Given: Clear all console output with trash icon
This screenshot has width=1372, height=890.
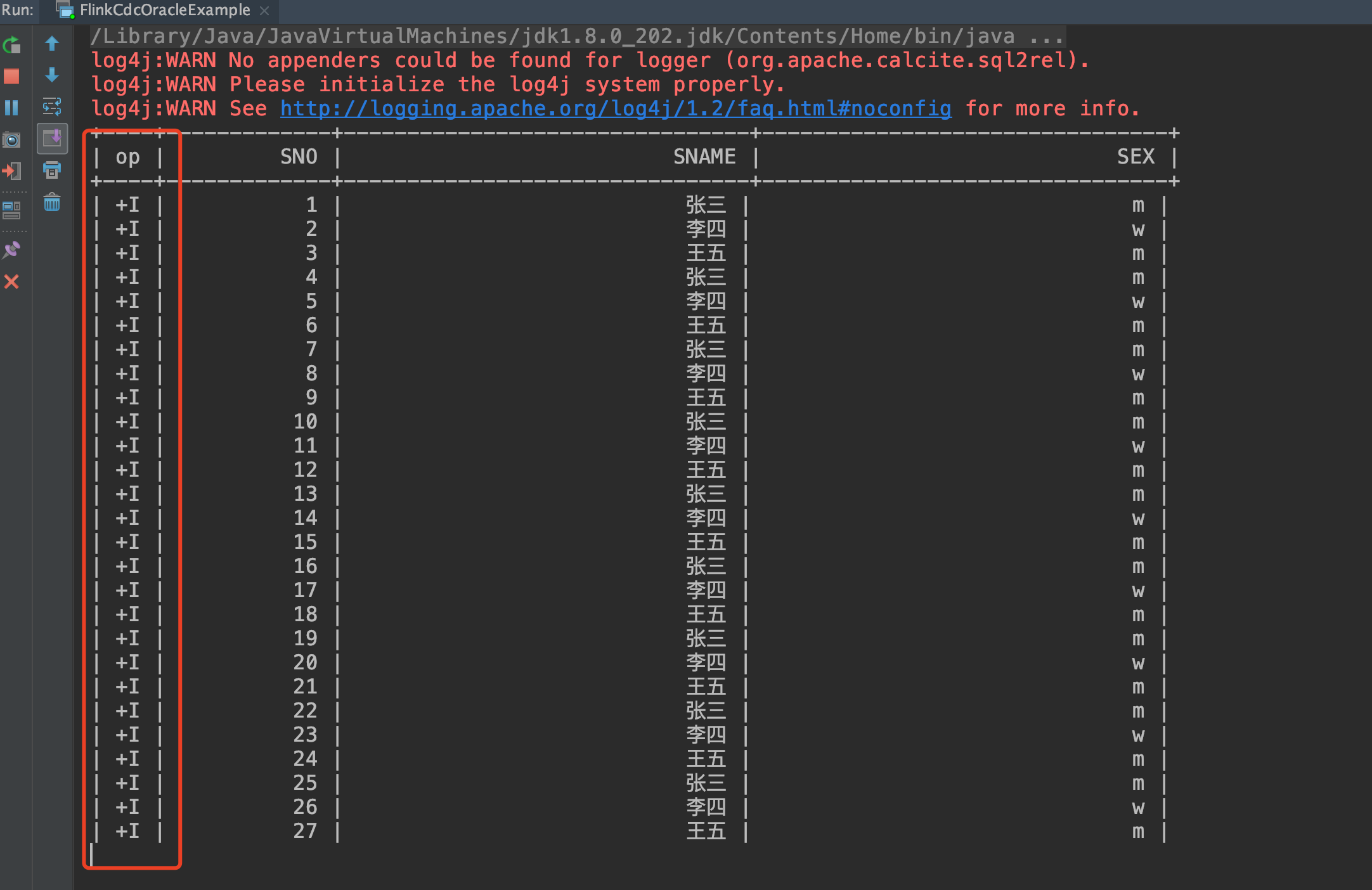Looking at the screenshot, I should pyautogui.click(x=52, y=203).
